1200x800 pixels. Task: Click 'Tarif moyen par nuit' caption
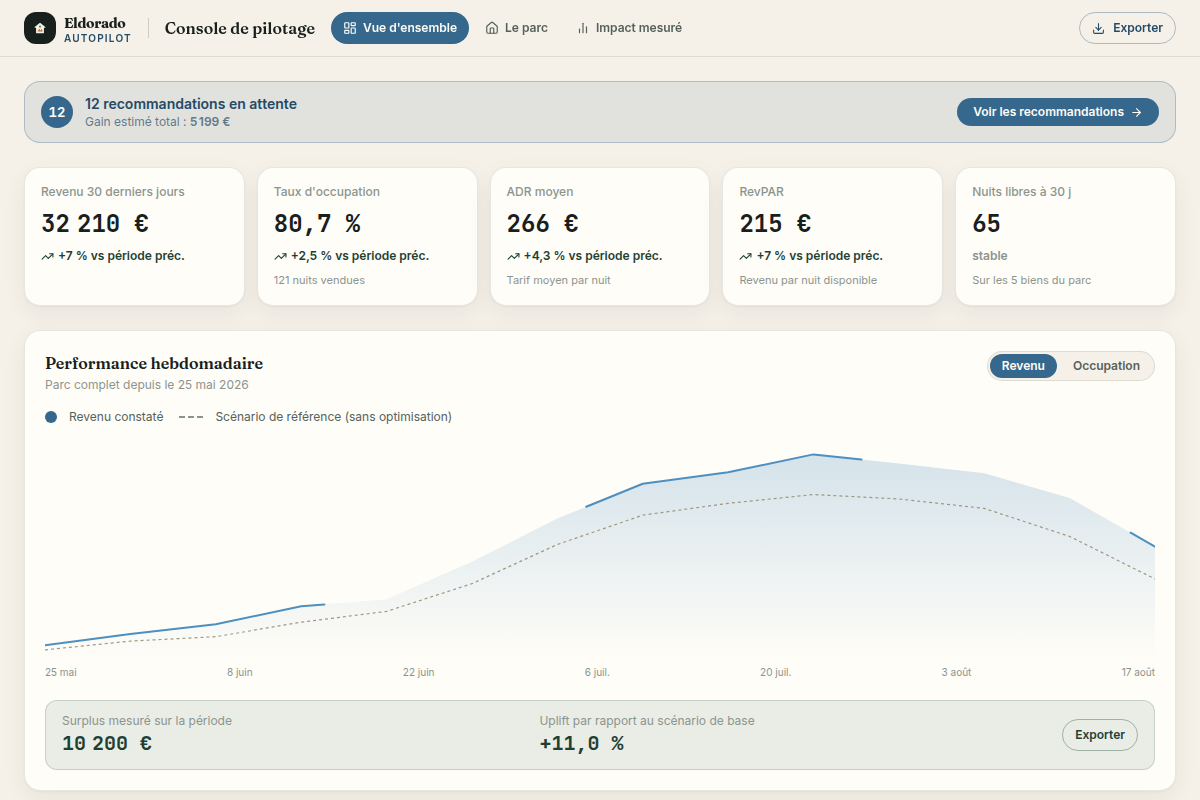tap(559, 280)
